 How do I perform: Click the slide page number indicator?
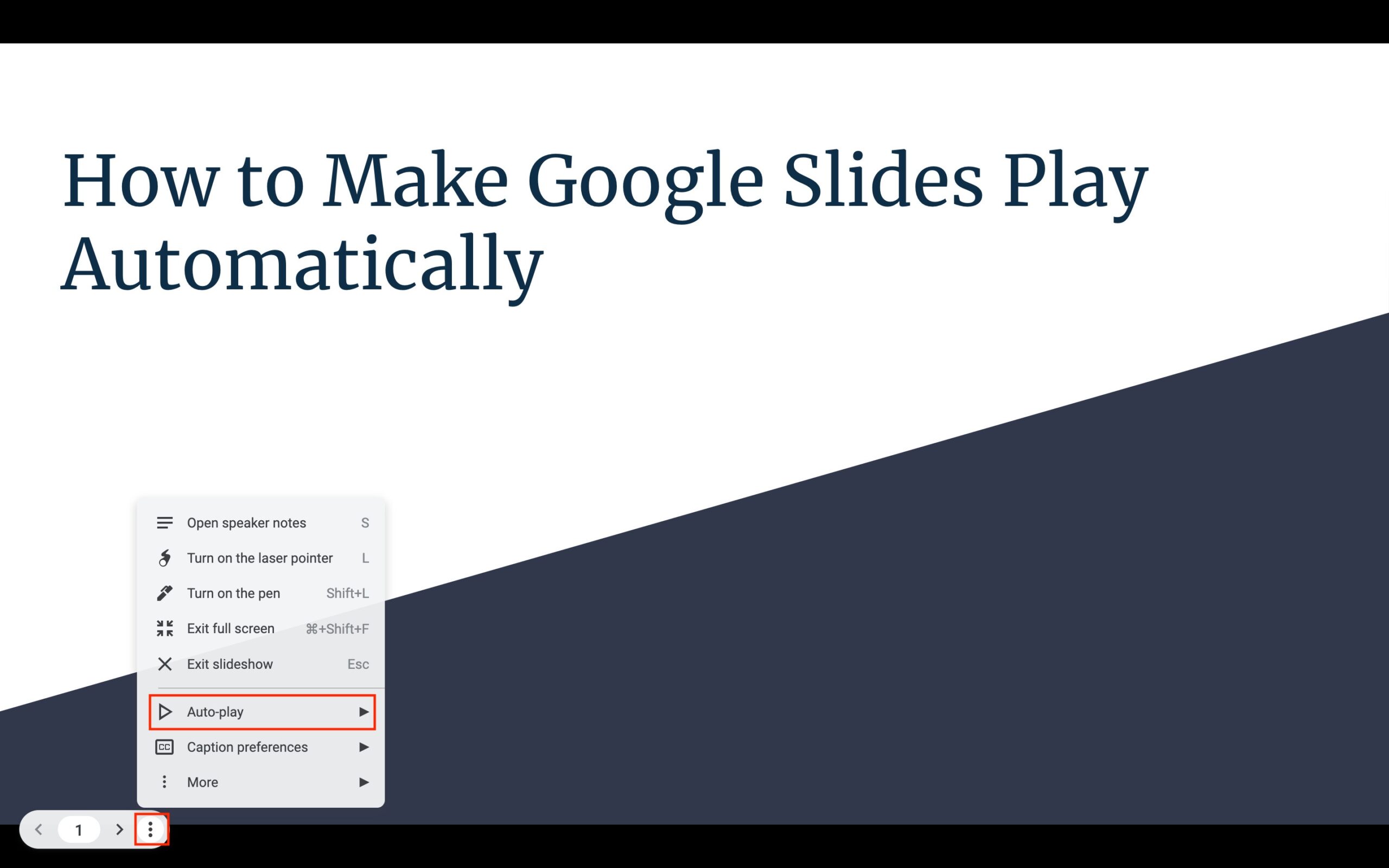(79, 829)
